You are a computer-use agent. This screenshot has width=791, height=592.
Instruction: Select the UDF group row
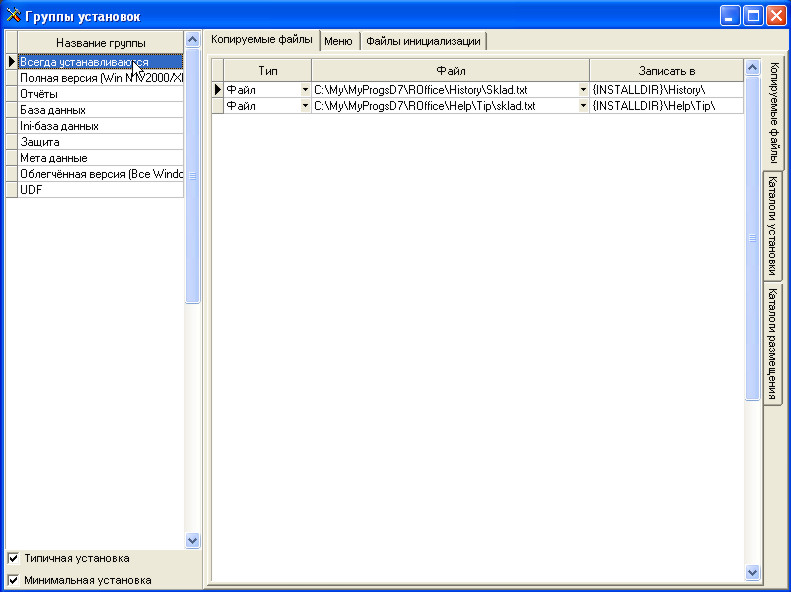tap(100, 190)
